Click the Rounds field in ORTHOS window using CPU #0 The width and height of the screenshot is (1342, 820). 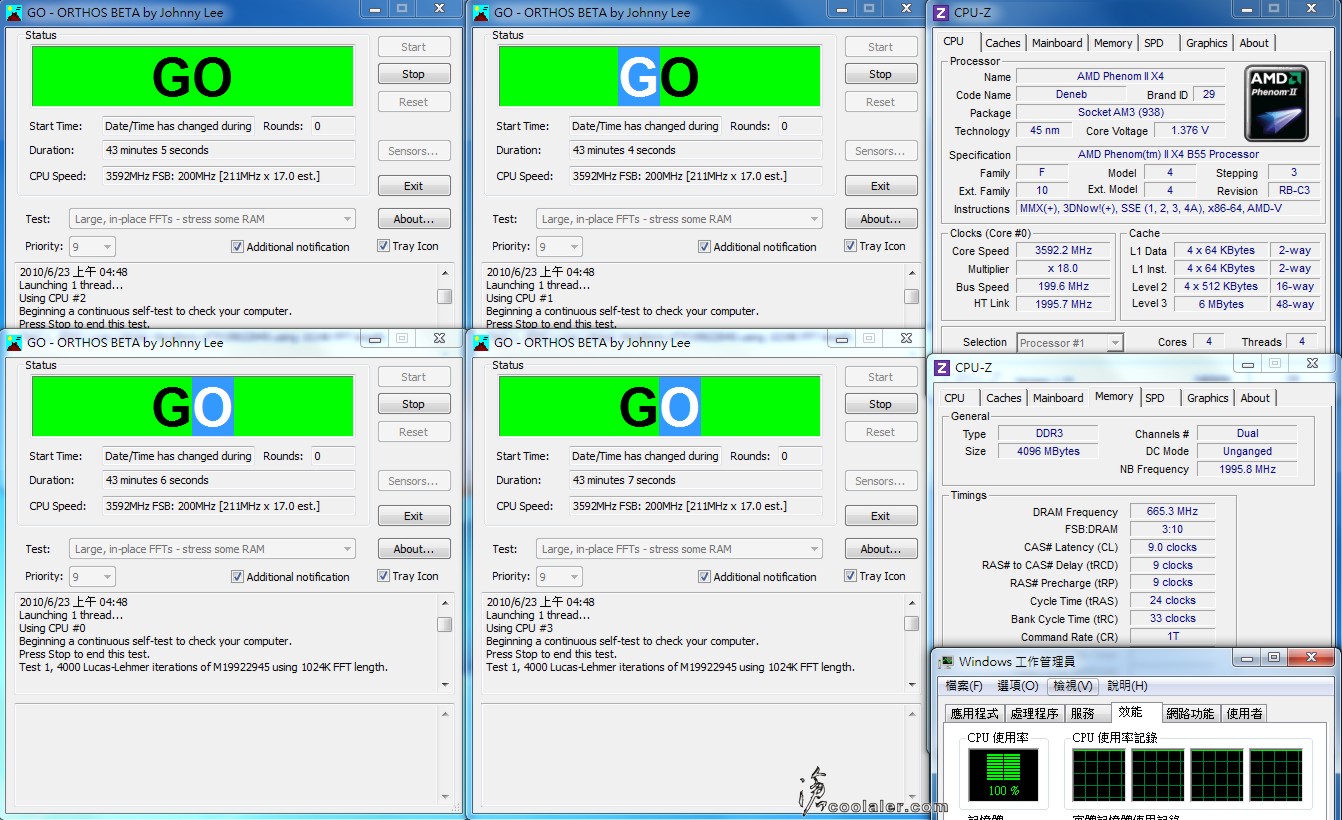(x=332, y=456)
